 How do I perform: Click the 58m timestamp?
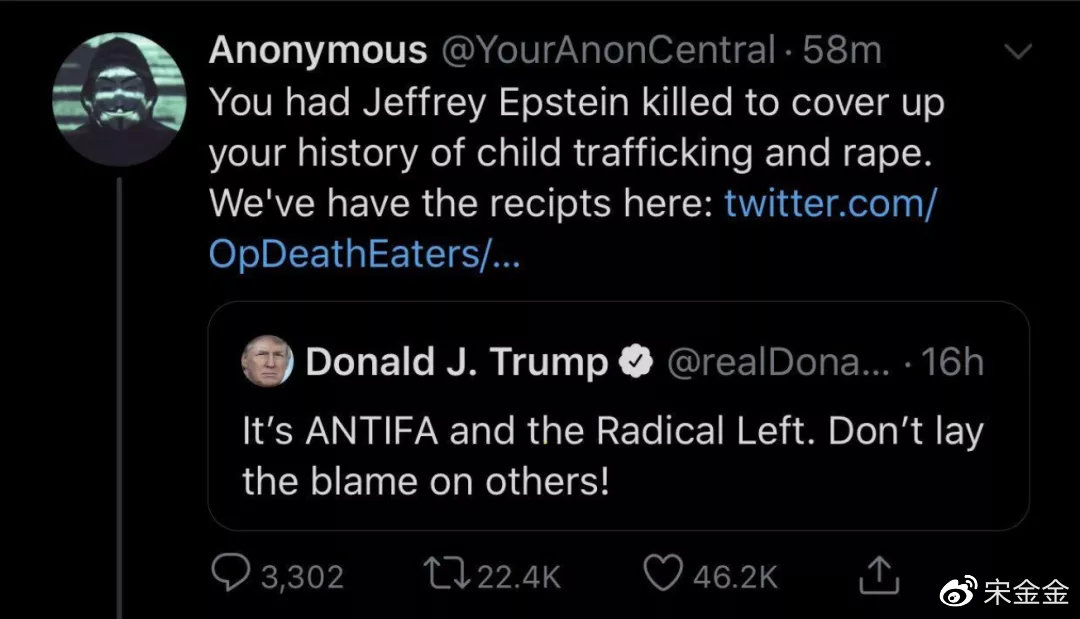pos(841,50)
